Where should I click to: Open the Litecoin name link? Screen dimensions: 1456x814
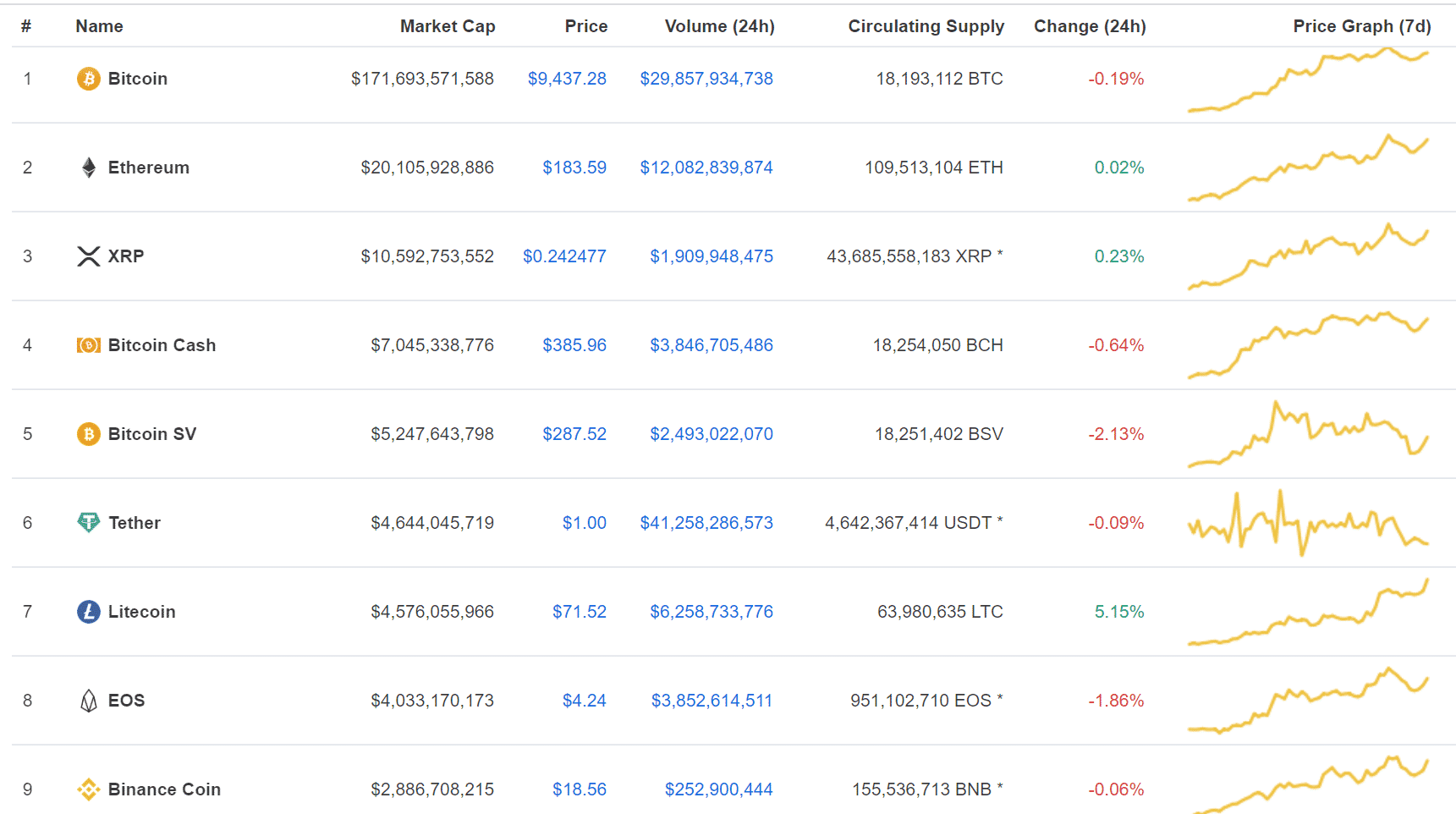(142, 612)
